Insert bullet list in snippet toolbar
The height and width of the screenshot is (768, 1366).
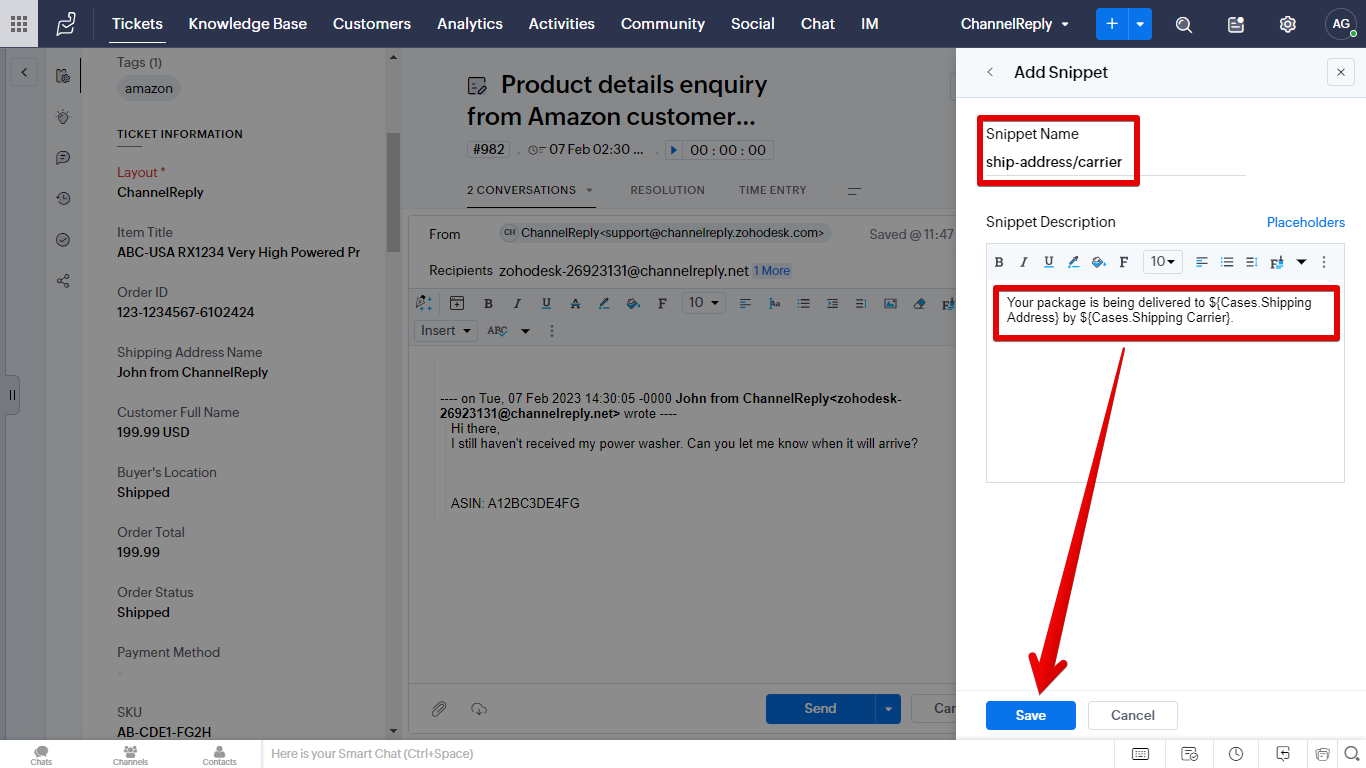click(1227, 262)
